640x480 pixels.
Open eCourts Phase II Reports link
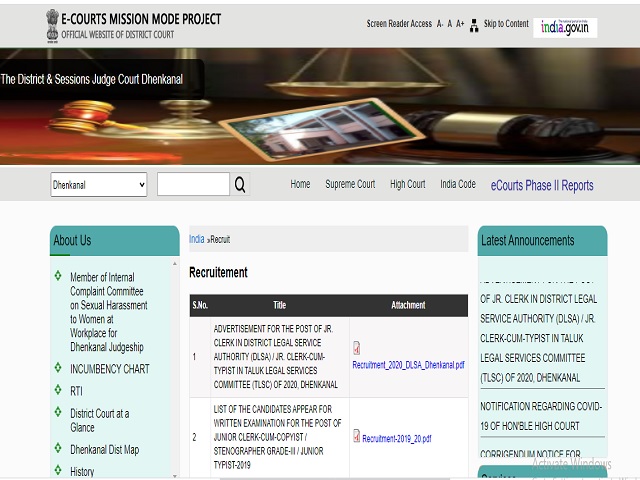[x=541, y=185]
